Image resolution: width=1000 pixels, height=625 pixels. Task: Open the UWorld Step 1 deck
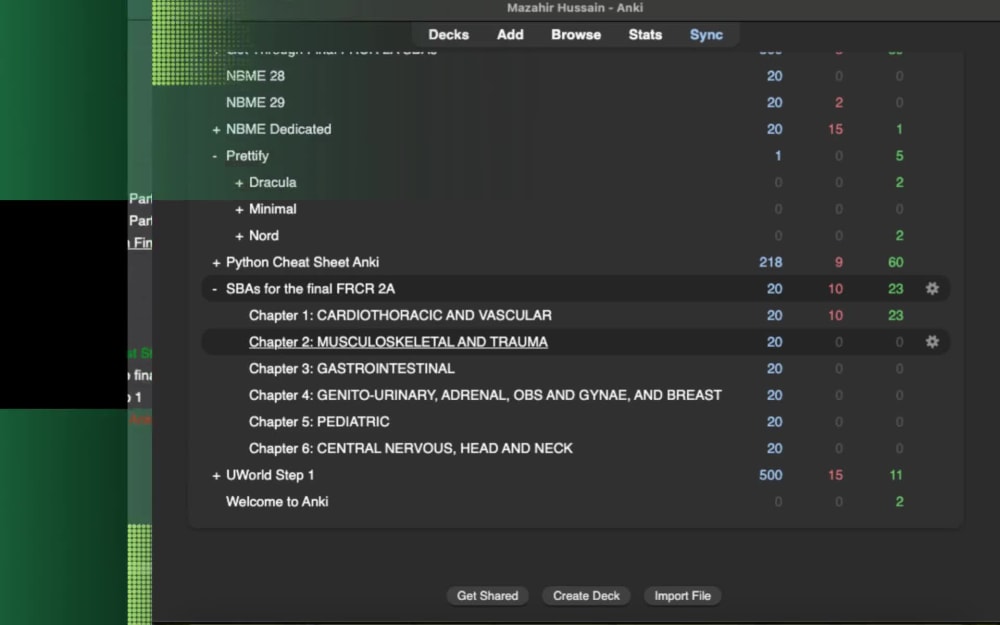[x=270, y=475]
